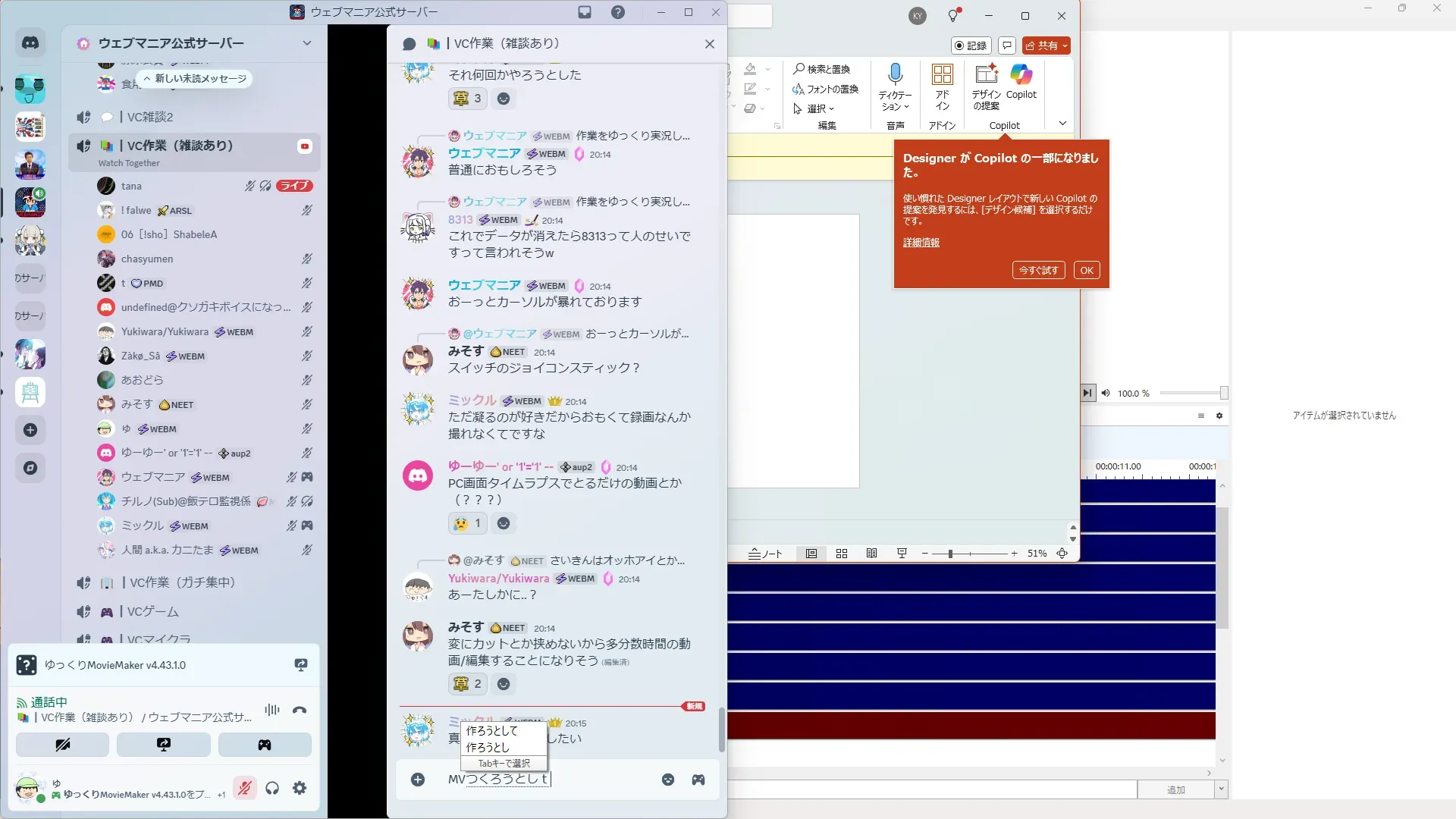Open 詳細情報 link in Designer popup
Viewport: 1456px width, 819px height.
click(x=921, y=243)
